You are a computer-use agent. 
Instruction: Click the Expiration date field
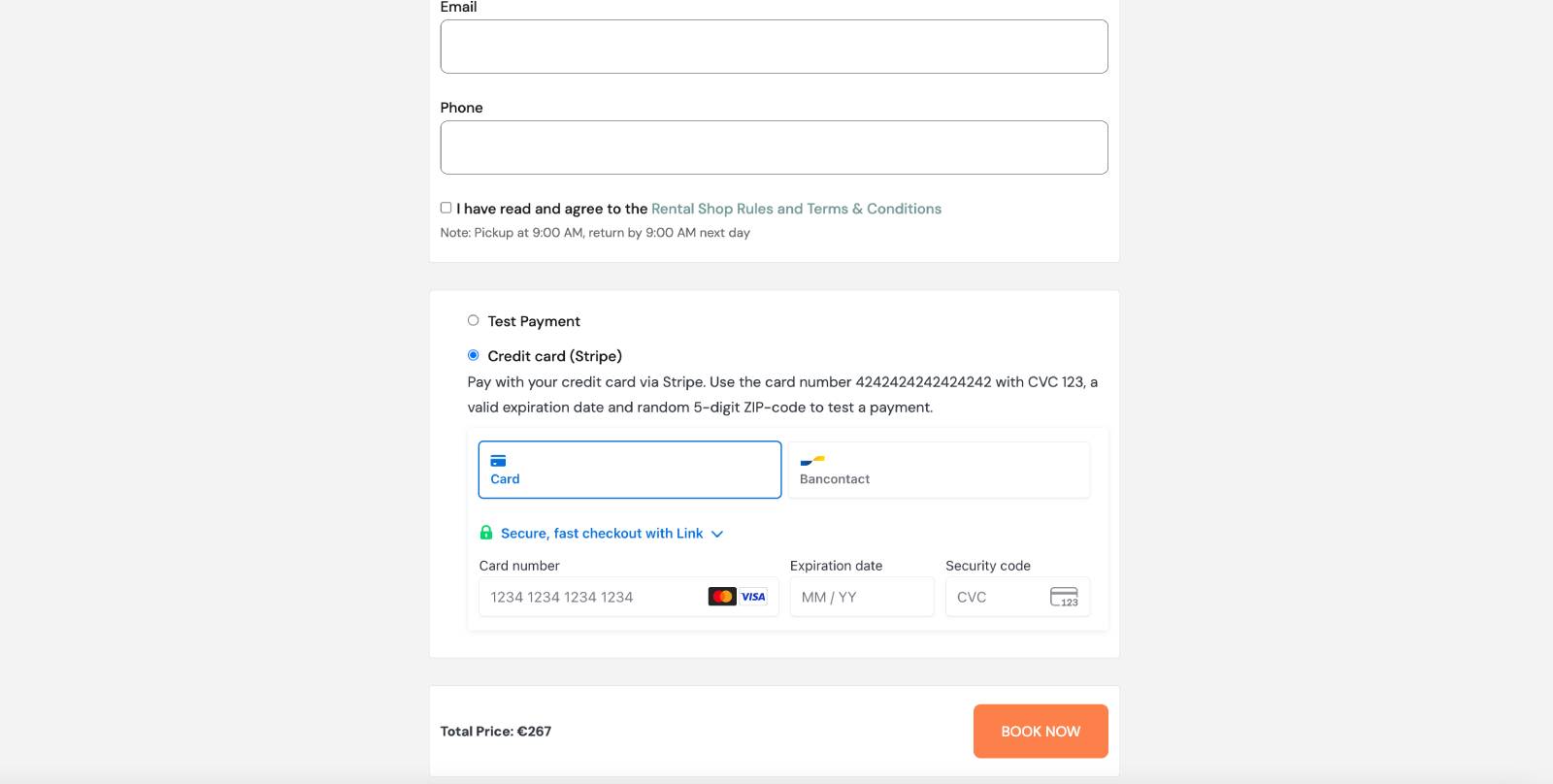coord(861,597)
